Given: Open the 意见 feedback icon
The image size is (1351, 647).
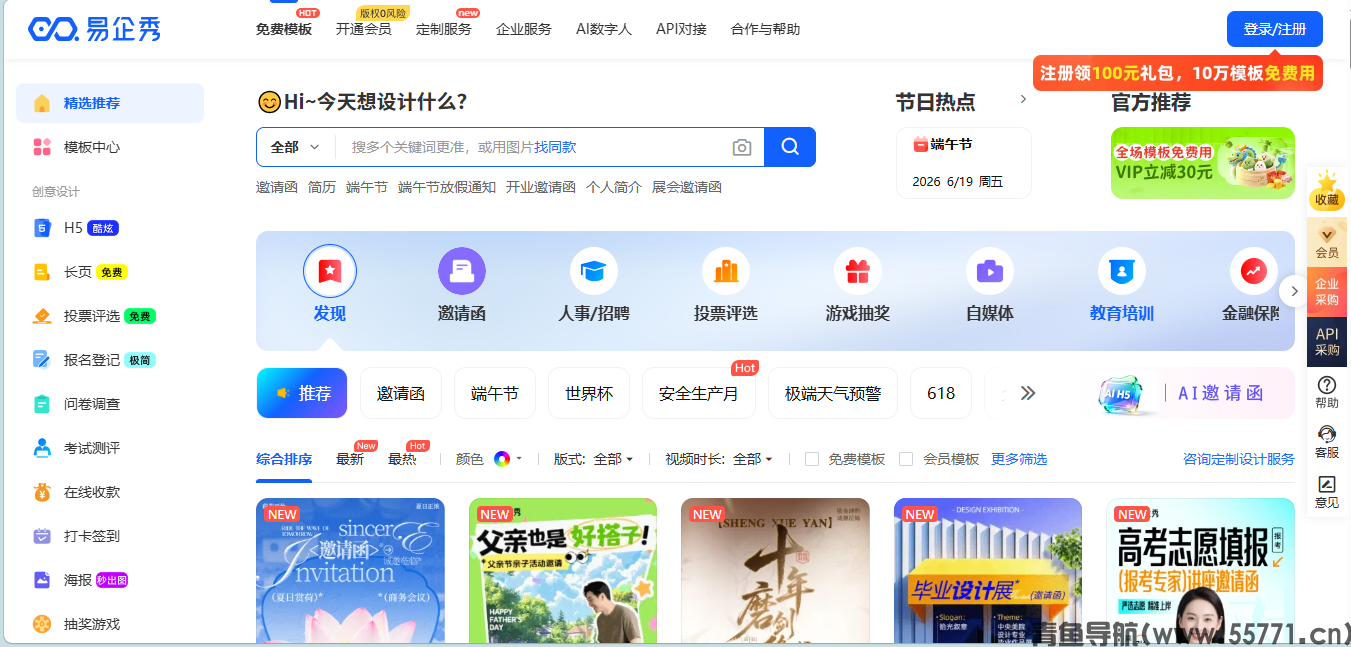Looking at the screenshot, I should click(1327, 484).
